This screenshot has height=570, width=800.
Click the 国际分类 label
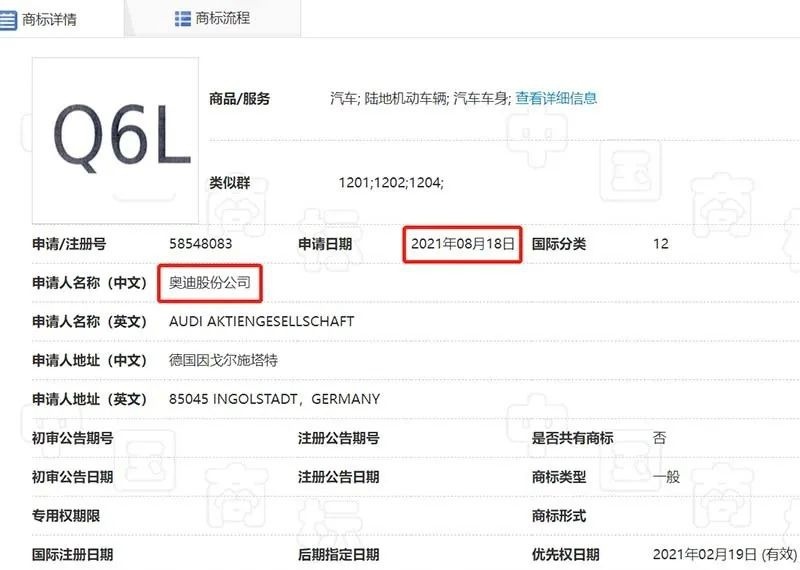point(559,244)
